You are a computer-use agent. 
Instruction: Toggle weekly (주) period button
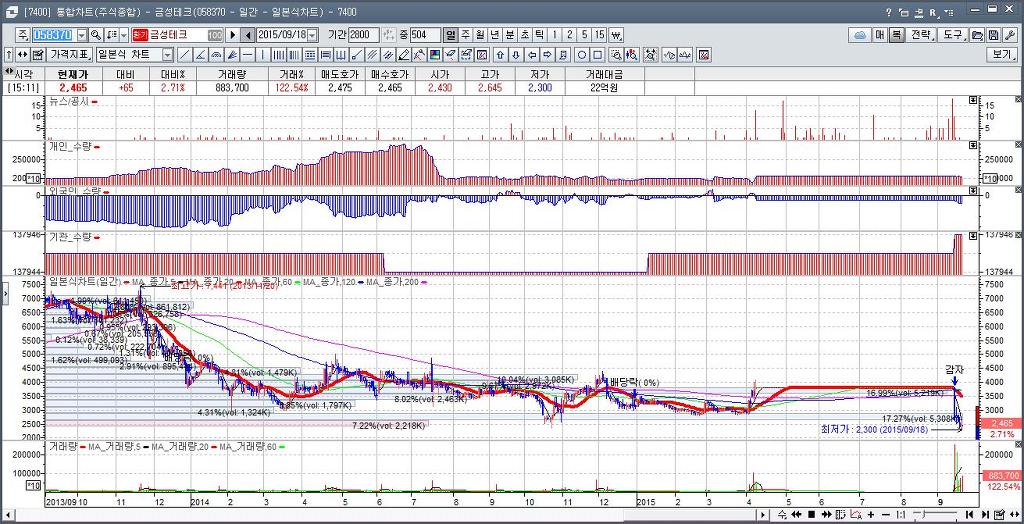click(x=466, y=35)
